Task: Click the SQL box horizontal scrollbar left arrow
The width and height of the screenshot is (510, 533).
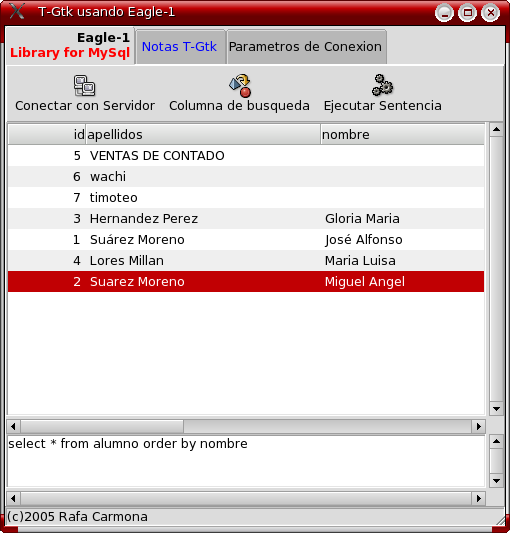Action: 14,498
